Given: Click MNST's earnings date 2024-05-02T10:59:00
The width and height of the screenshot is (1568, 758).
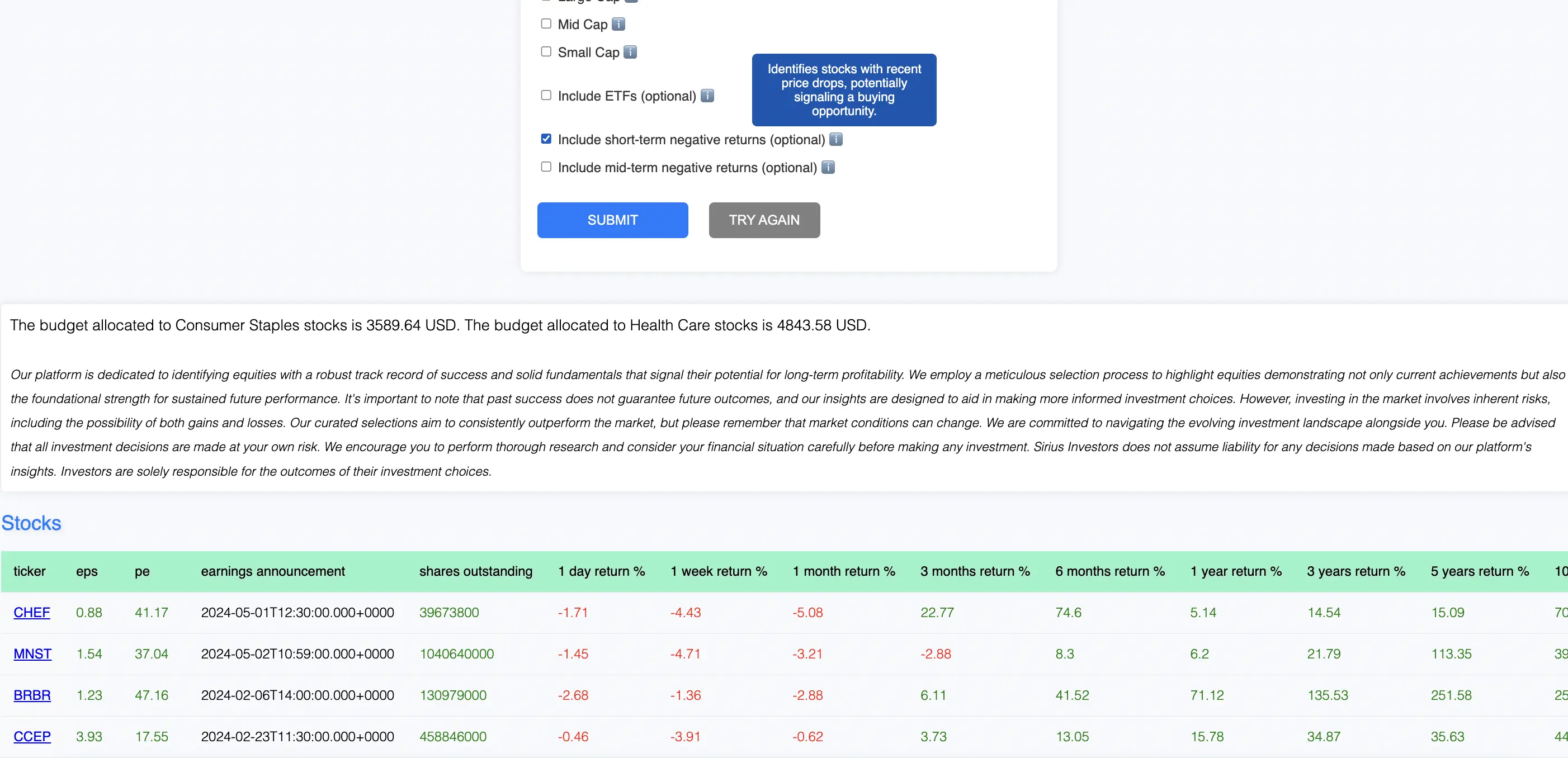Looking at the screenshot, I should [297, 654].
